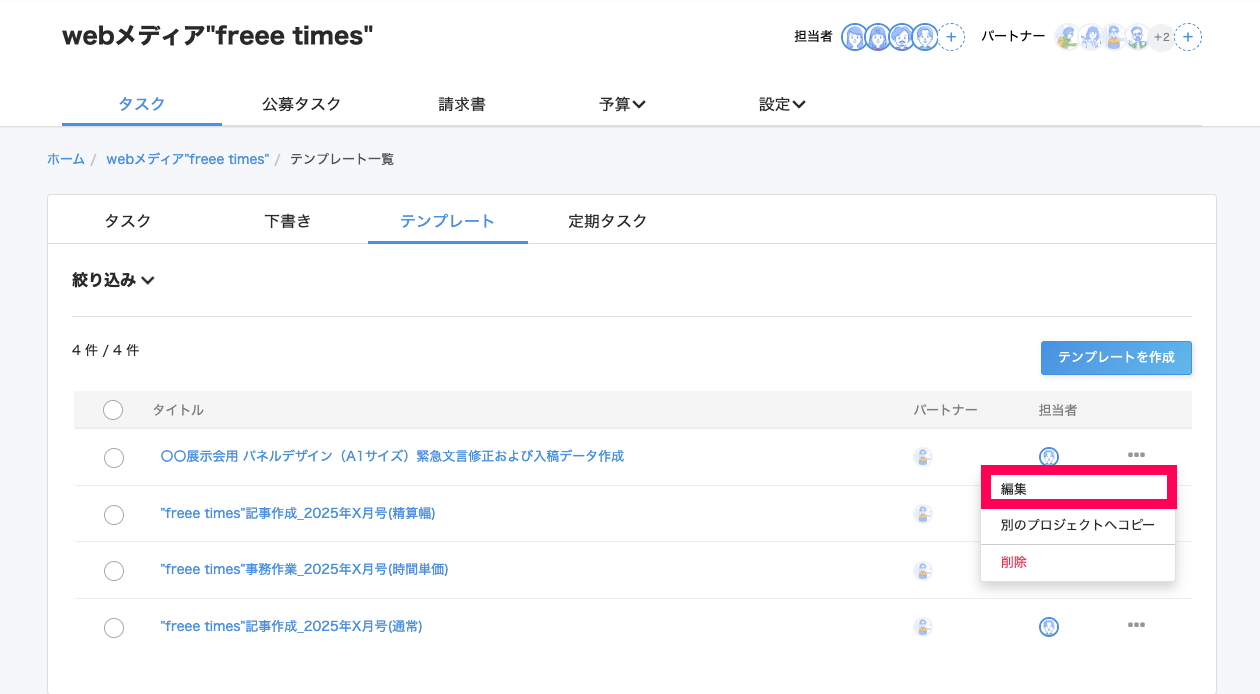Viewport: 1260px width, 694px height.
Task: Add a new パートナー with plus button
Action: tap(1188, 37)
